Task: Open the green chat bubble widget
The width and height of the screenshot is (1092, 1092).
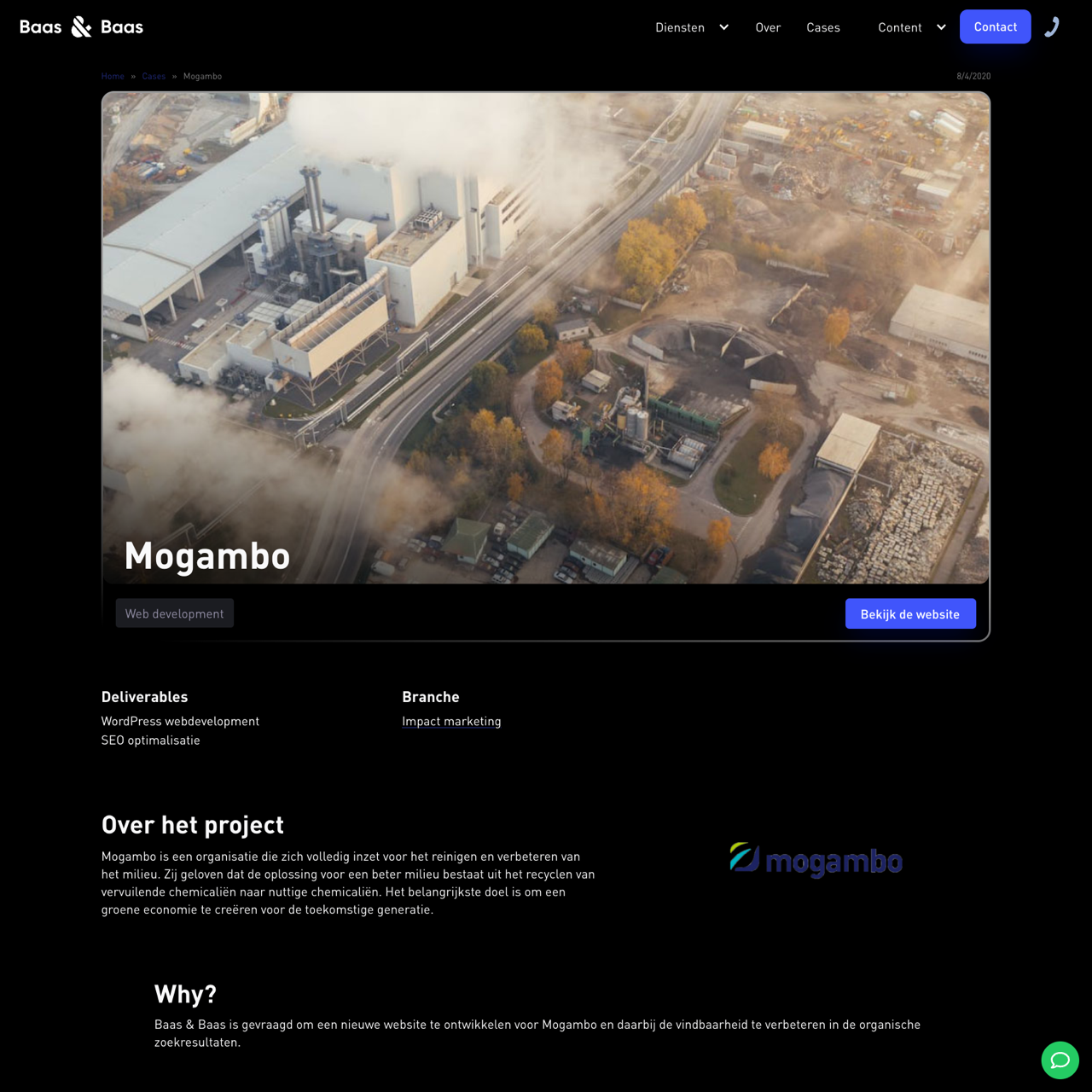Action: point(1060,1060)
